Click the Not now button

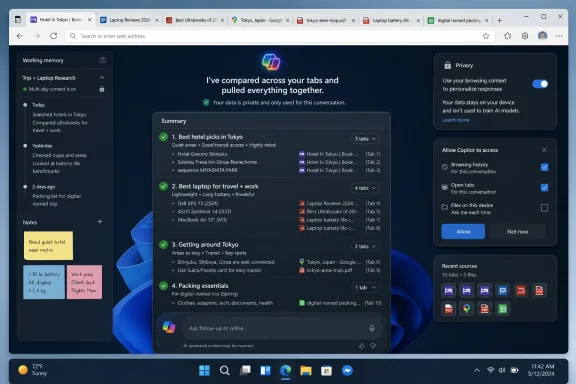[518, 232]
